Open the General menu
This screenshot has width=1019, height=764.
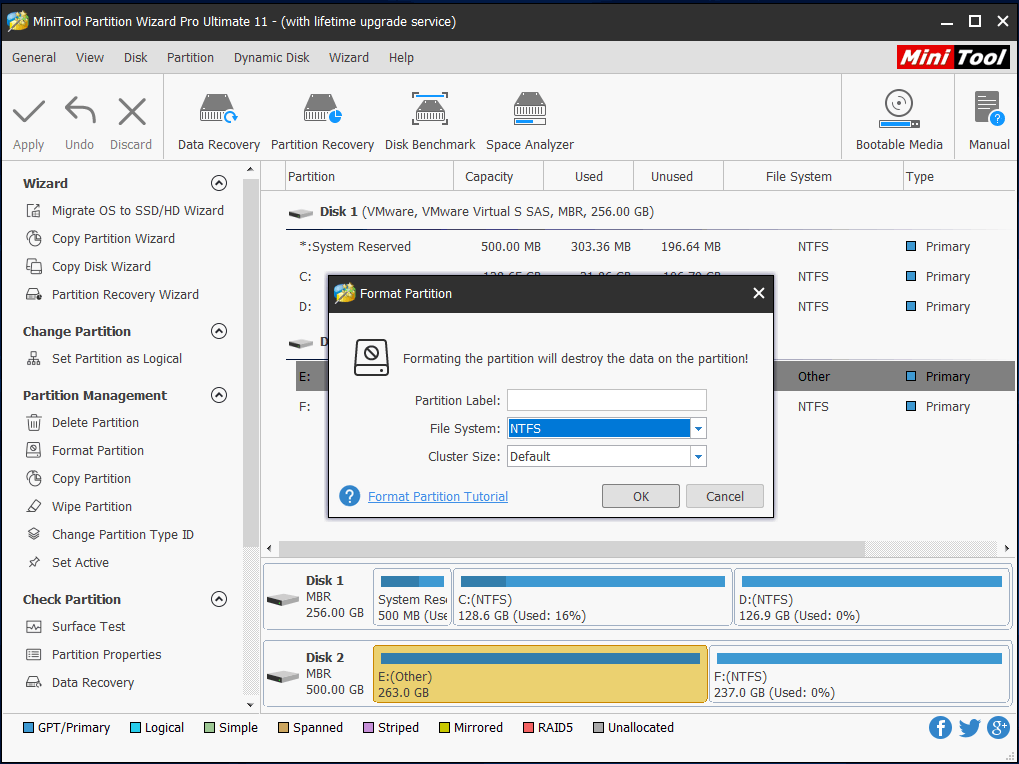click(x=34, y=57)
